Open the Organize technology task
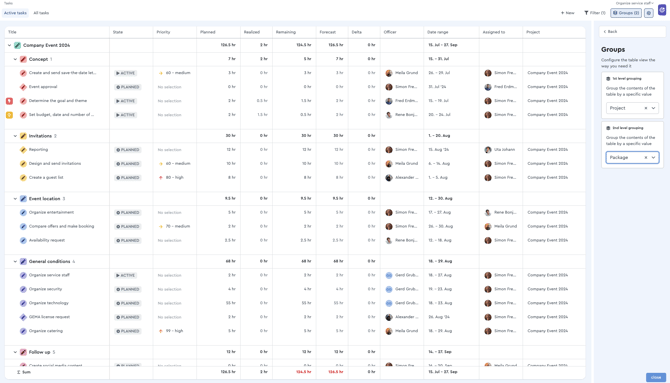Screen dimensions: 670x383 click(49, 303)
